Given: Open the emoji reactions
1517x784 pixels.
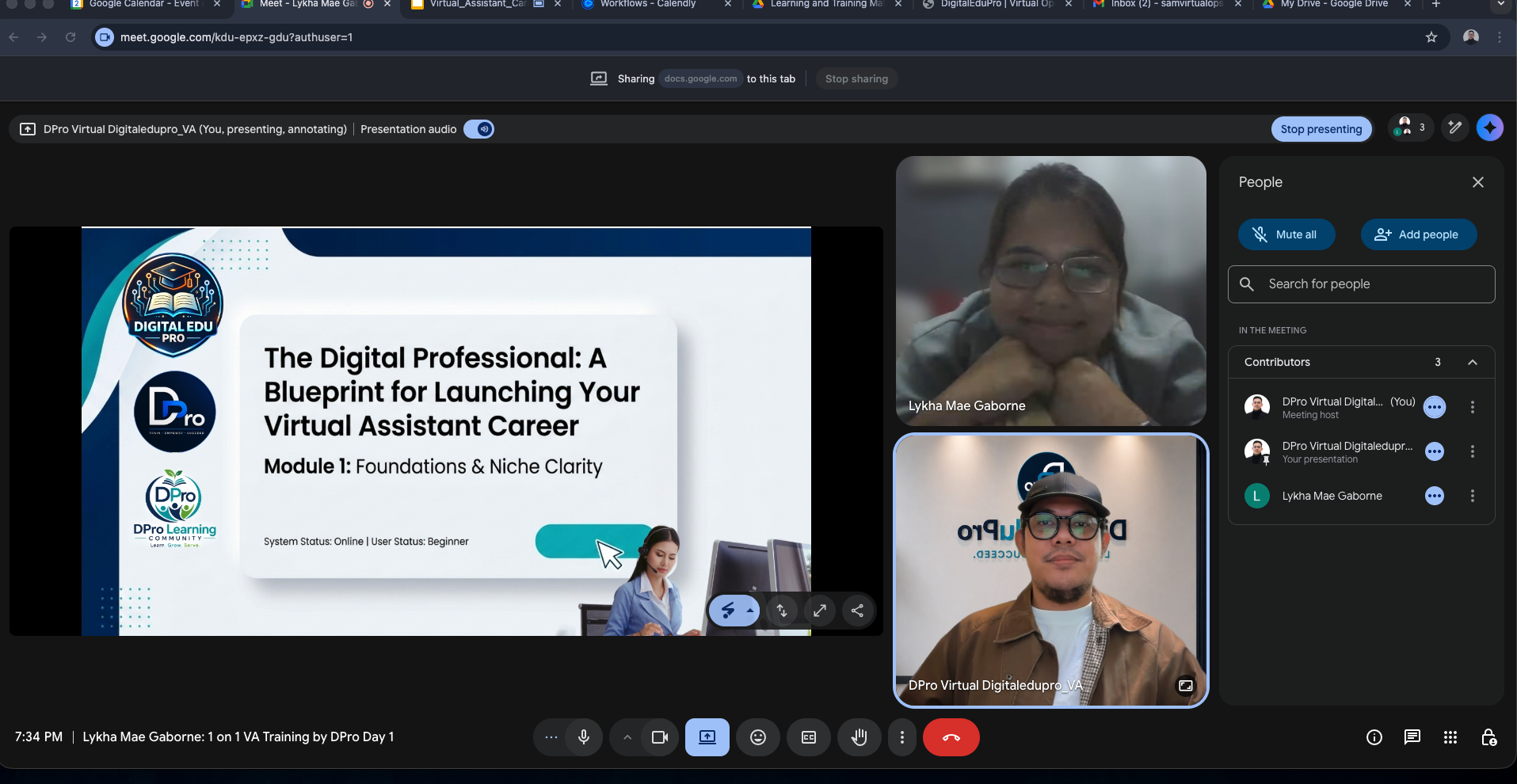Looking at the screenshot, I should pyautogui.click(x=758, y=737).
